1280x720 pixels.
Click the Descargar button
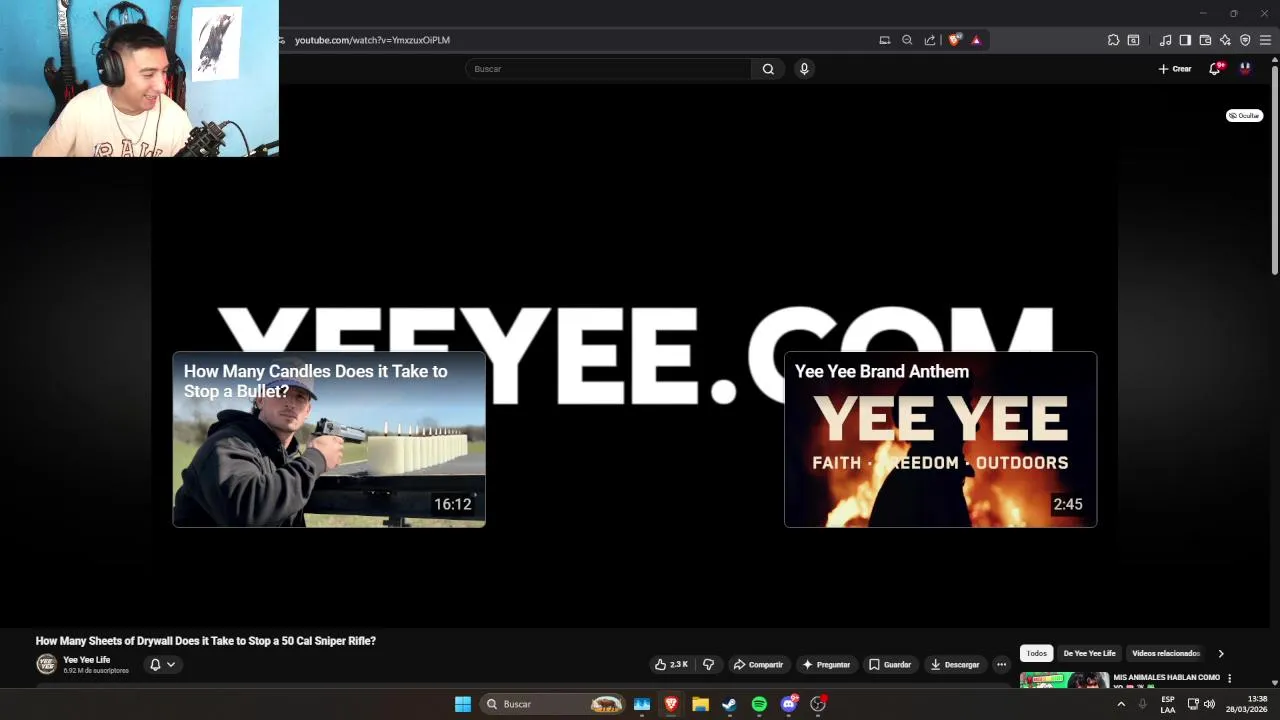[955, 664]
